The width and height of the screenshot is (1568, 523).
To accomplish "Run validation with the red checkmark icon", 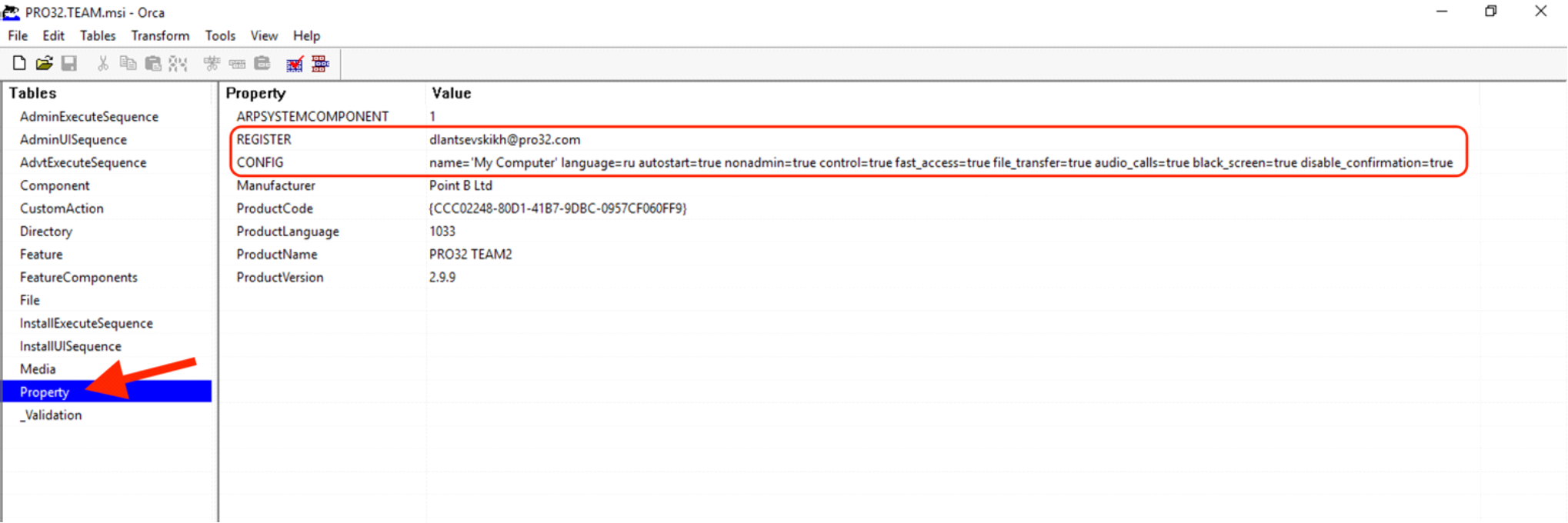I will 295,64.
